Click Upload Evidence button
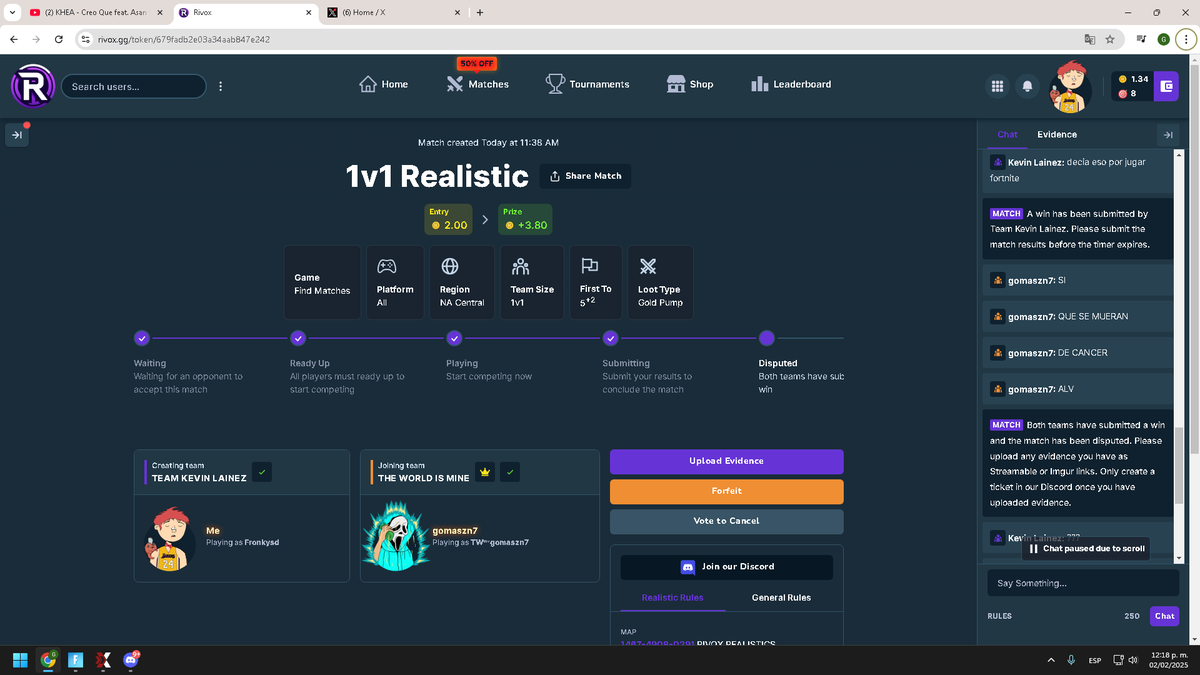This screenshot has height=675, width=1200. [x=726, y=461]
